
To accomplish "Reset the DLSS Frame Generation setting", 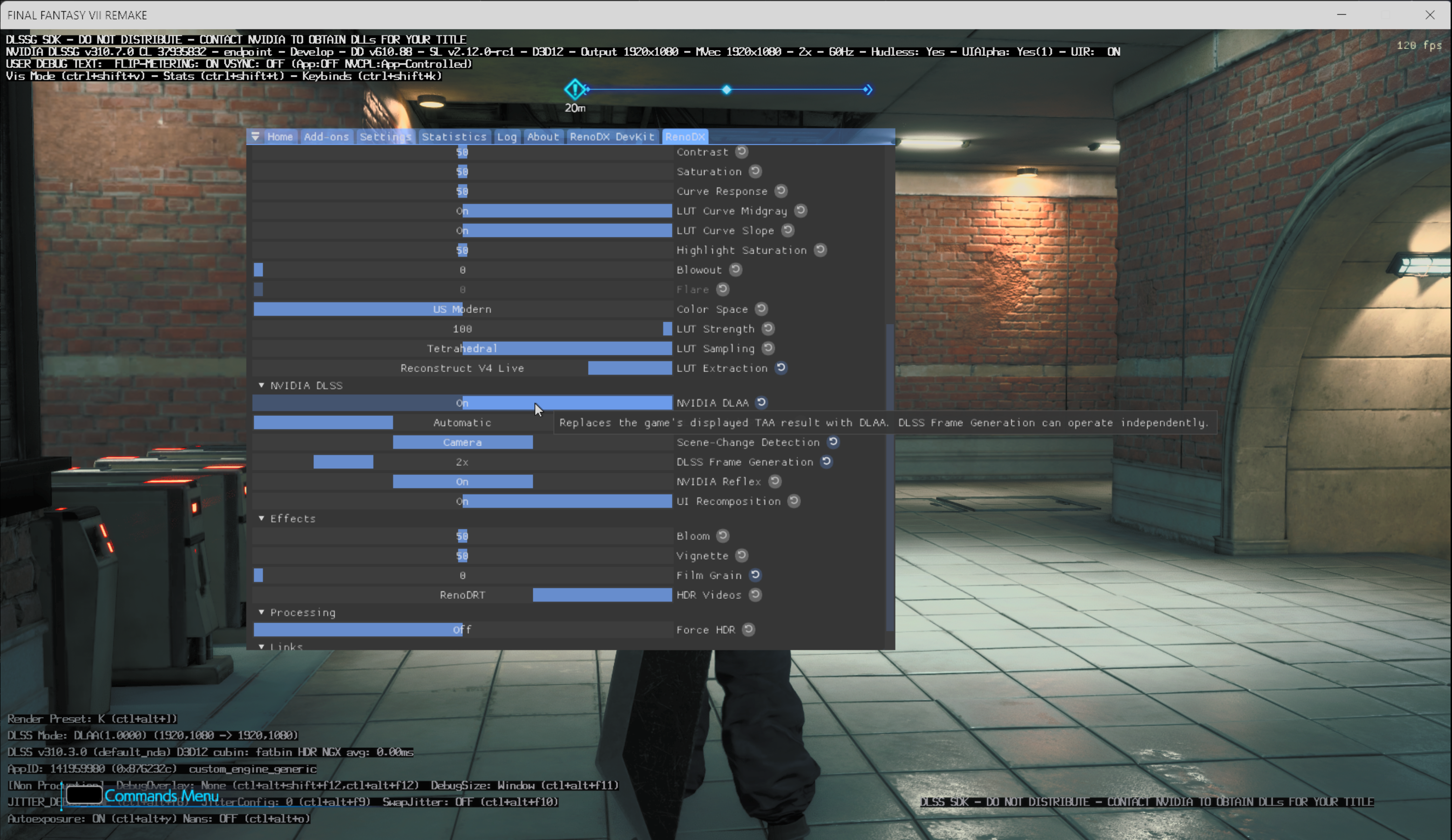I will 826,461.
